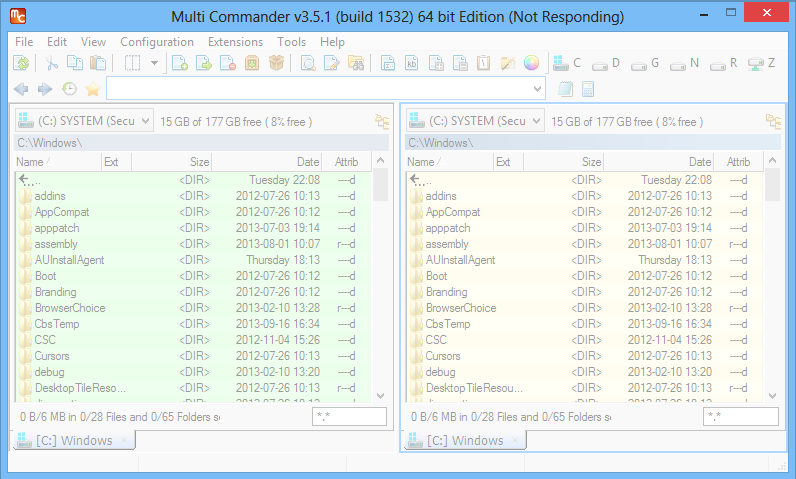Click right panel scroll up arrow

(x=773, y=160)
